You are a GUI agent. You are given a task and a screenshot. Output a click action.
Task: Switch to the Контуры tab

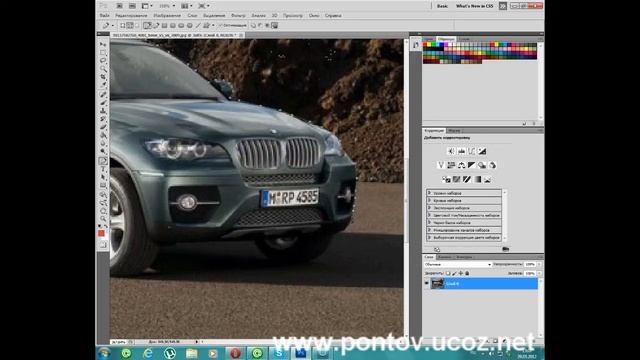464,257
